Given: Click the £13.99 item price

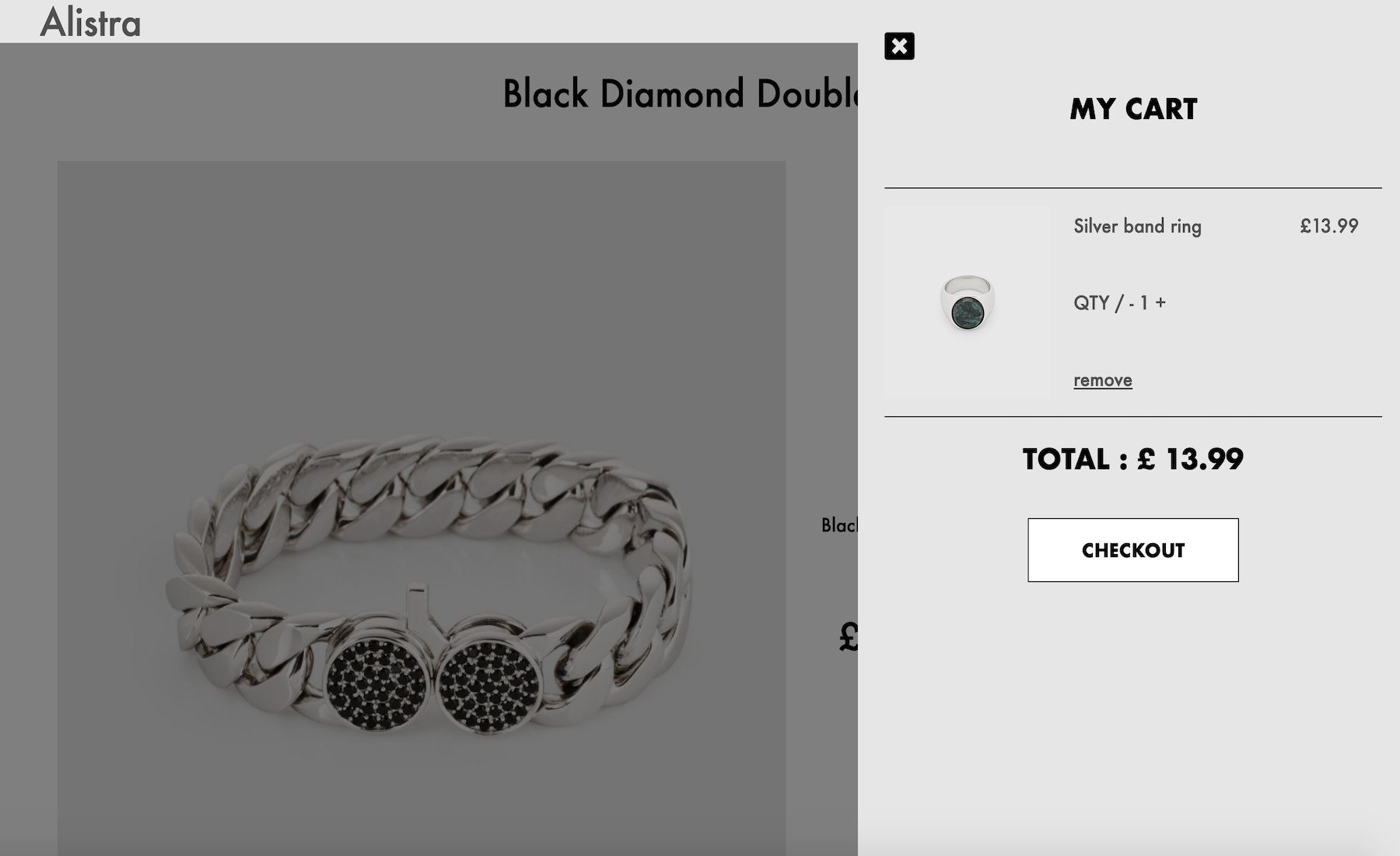Looking at the screenshot, I should (x=1328, y=226).
